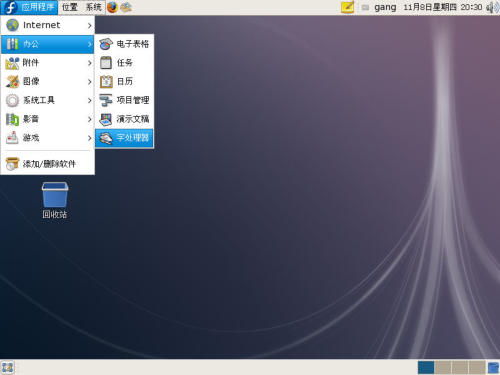Launch 项目管理 project management

pos(124,100)
